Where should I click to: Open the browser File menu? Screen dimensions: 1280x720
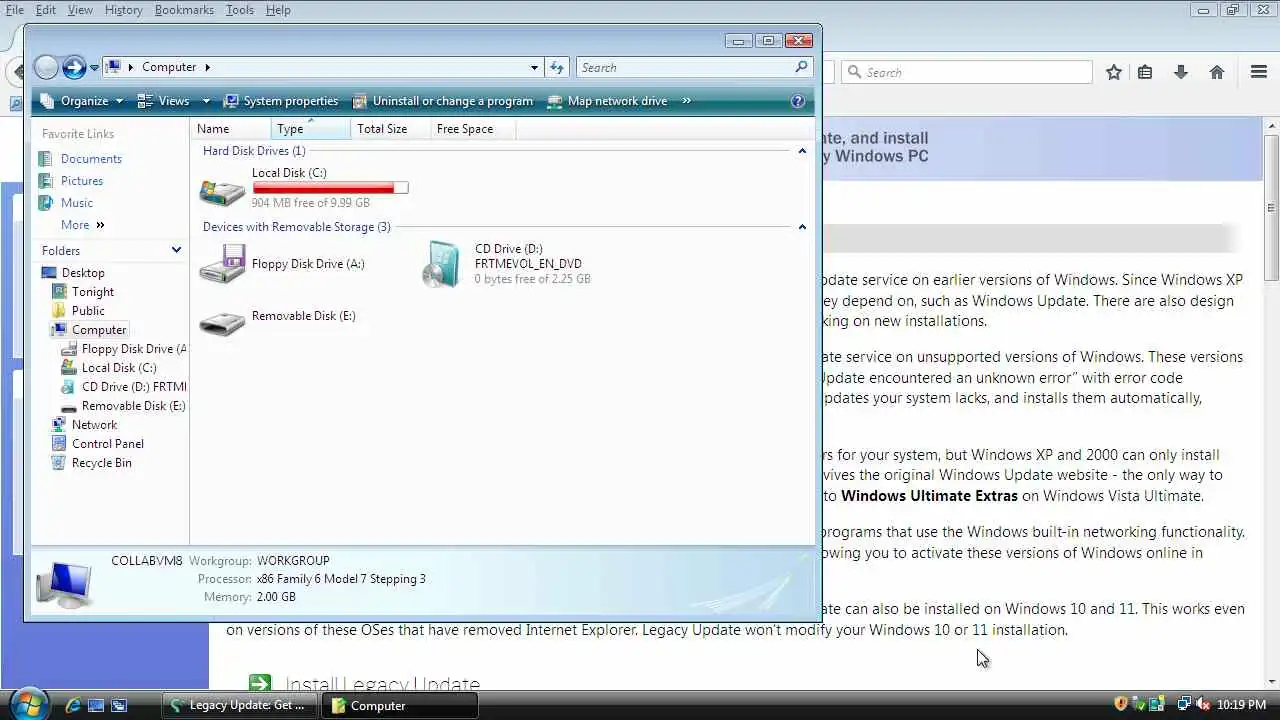tap(15, 10)
